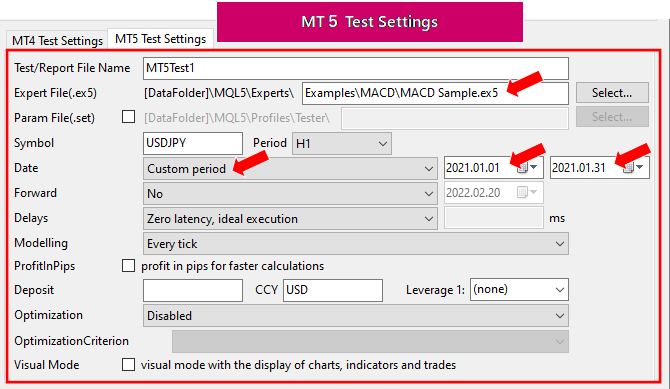Enable the Visual Mode checkbox
Image resolution: width=670 pixels, height=389 pixels.
128,365
